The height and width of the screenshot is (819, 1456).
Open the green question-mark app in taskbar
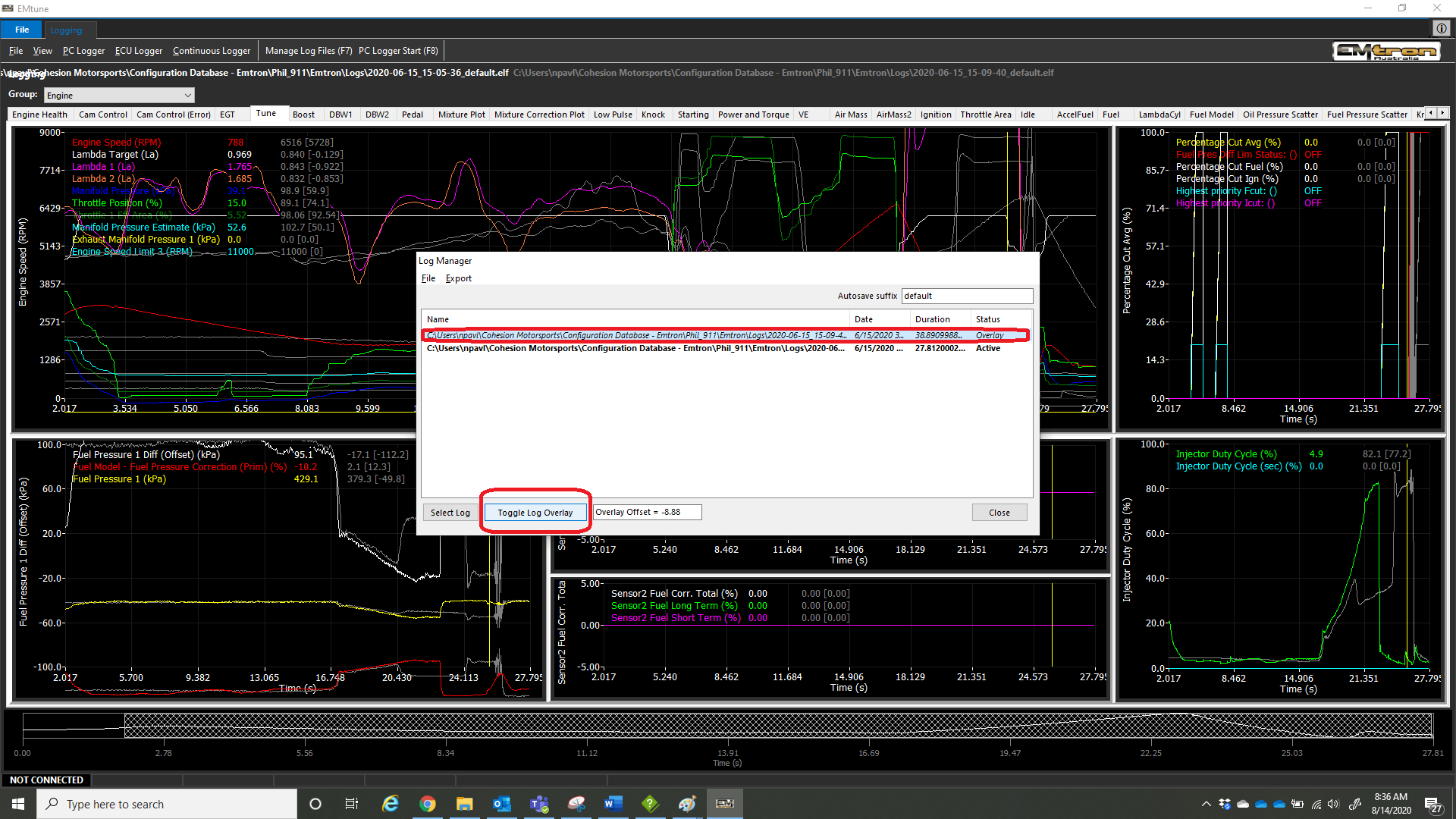pyautogui.click(x=650, y=804)
